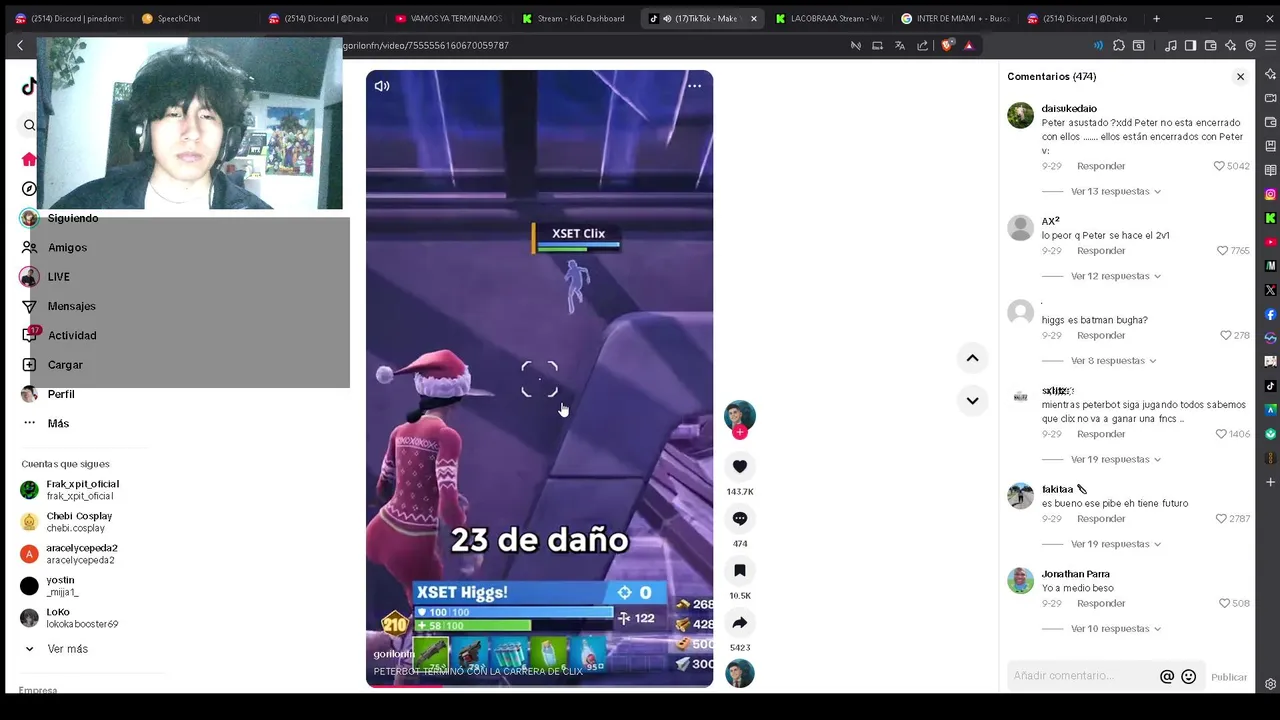Viewport: 1280px width, 720px height.
Task: Close the Comentarios panel
Action: coord(1240,77)
